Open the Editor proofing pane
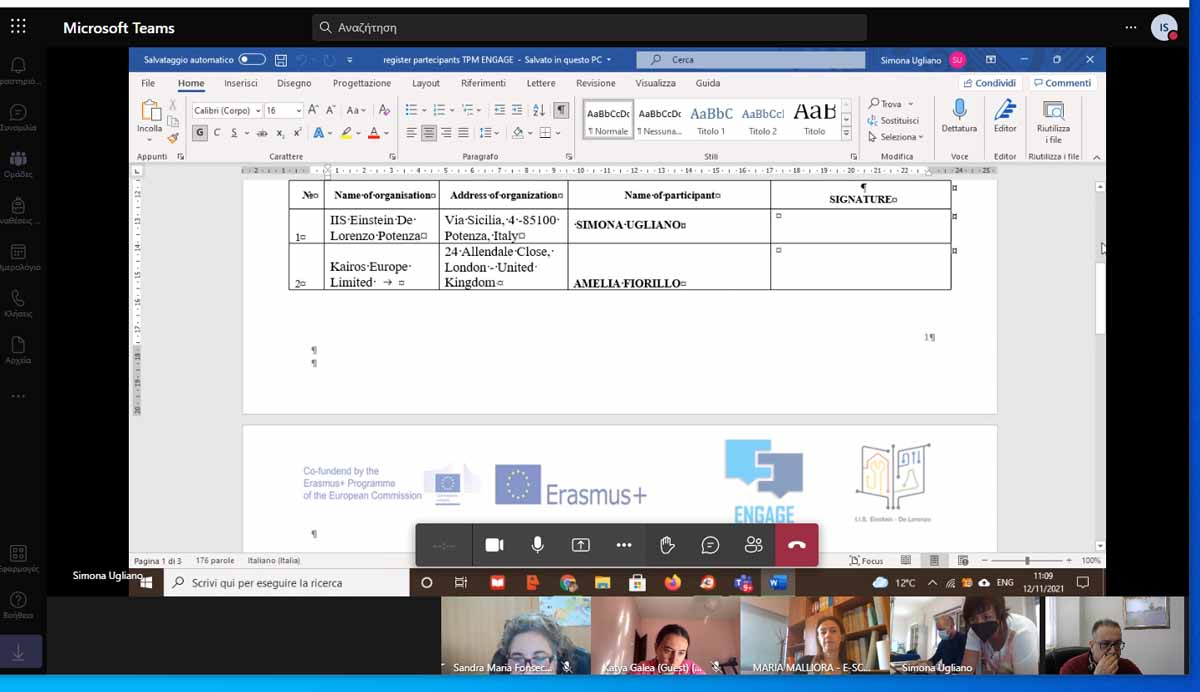Screen dimensions: 1200x692 click(x=1005, y=115)
